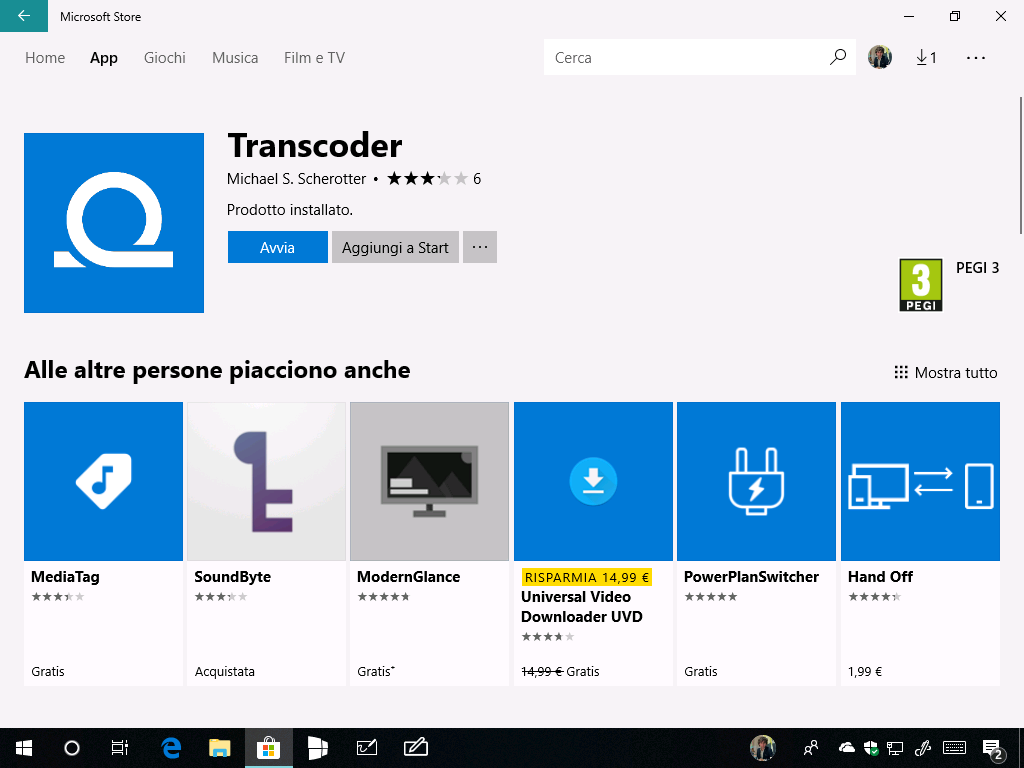
Task: Open Cortana circle in taskbar
Action: point(72,748)
